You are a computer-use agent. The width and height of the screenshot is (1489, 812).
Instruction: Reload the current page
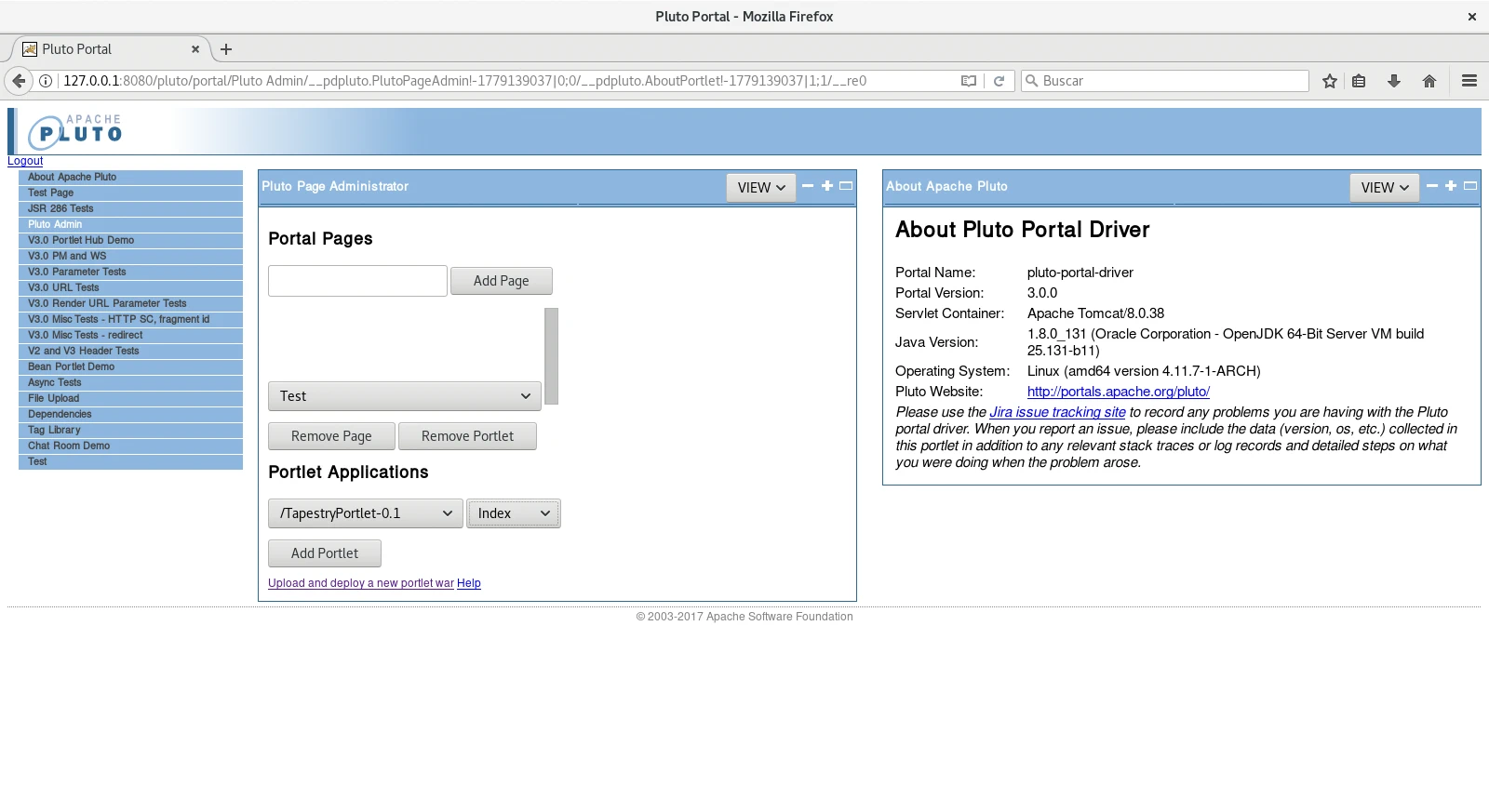click(999, 81)
